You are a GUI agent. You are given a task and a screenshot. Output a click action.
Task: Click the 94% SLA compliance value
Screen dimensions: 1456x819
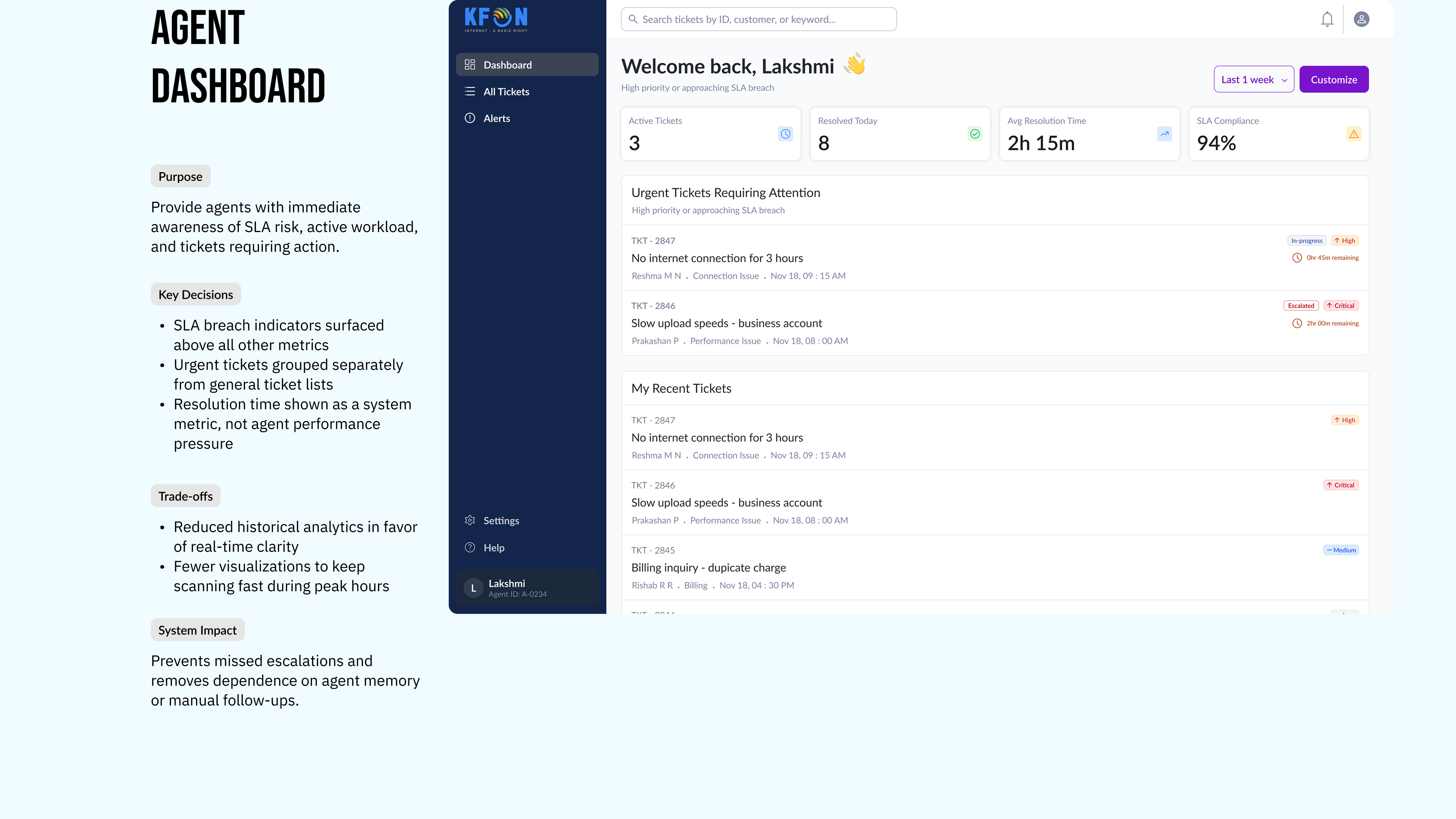[x=1216, y=143]
